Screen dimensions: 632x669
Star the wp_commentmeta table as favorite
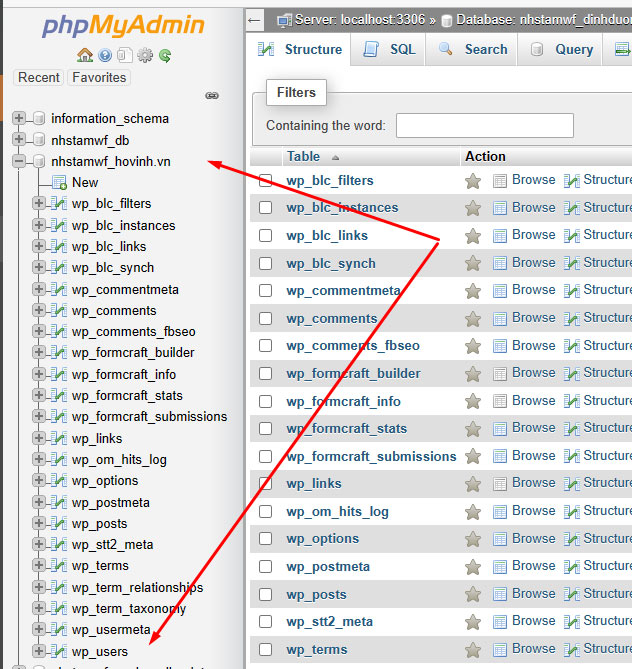click(473, 291)
